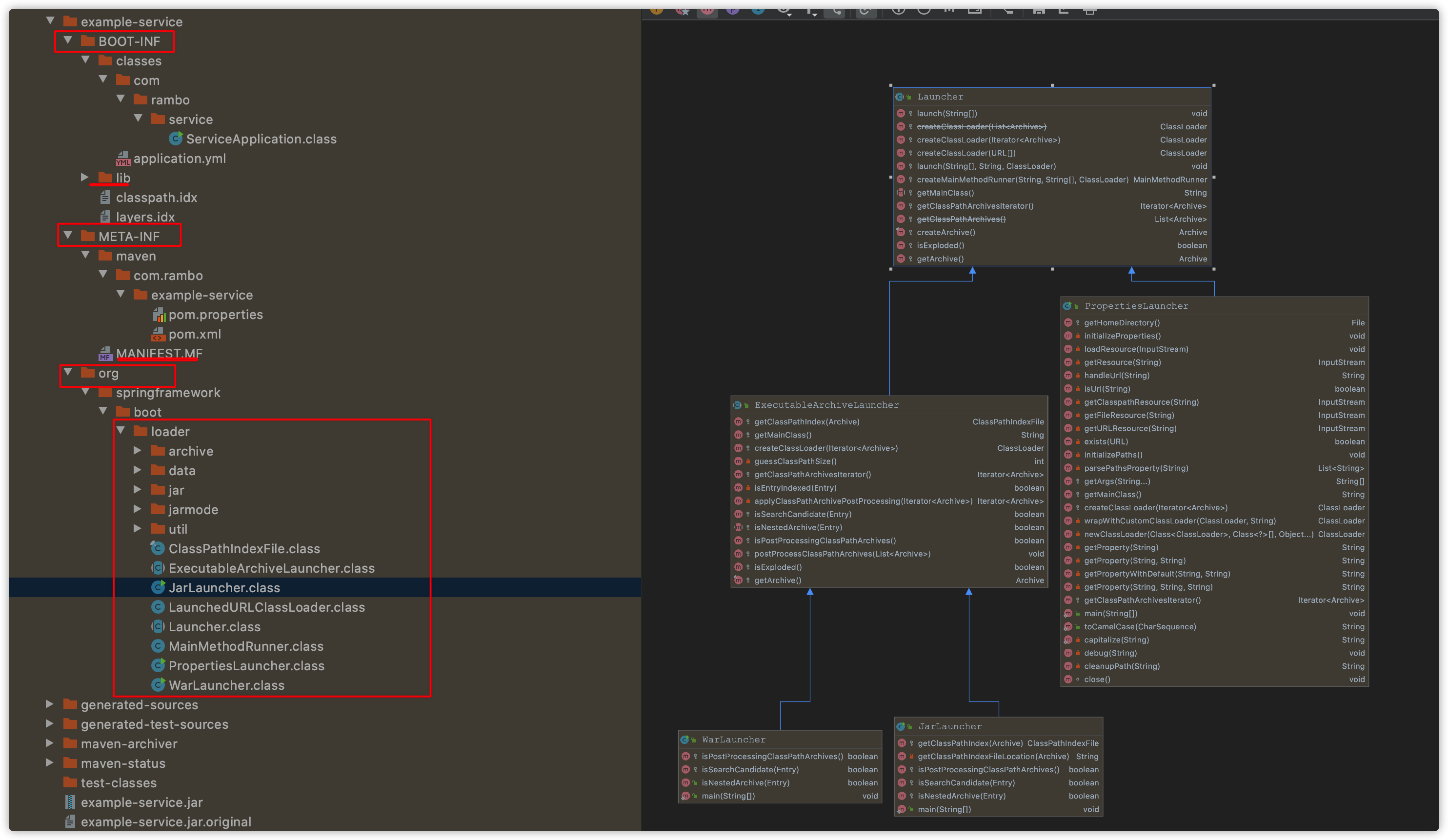Select WarLauncher.class in the file tree

(x=226, y=685)
